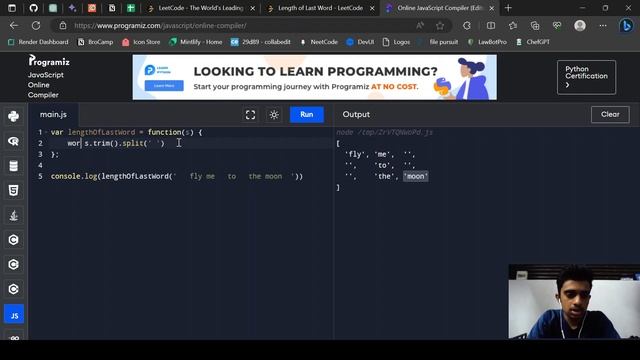
Task: Open 29d89 - collabedit bookmark
Action: (x=261, y=42)
